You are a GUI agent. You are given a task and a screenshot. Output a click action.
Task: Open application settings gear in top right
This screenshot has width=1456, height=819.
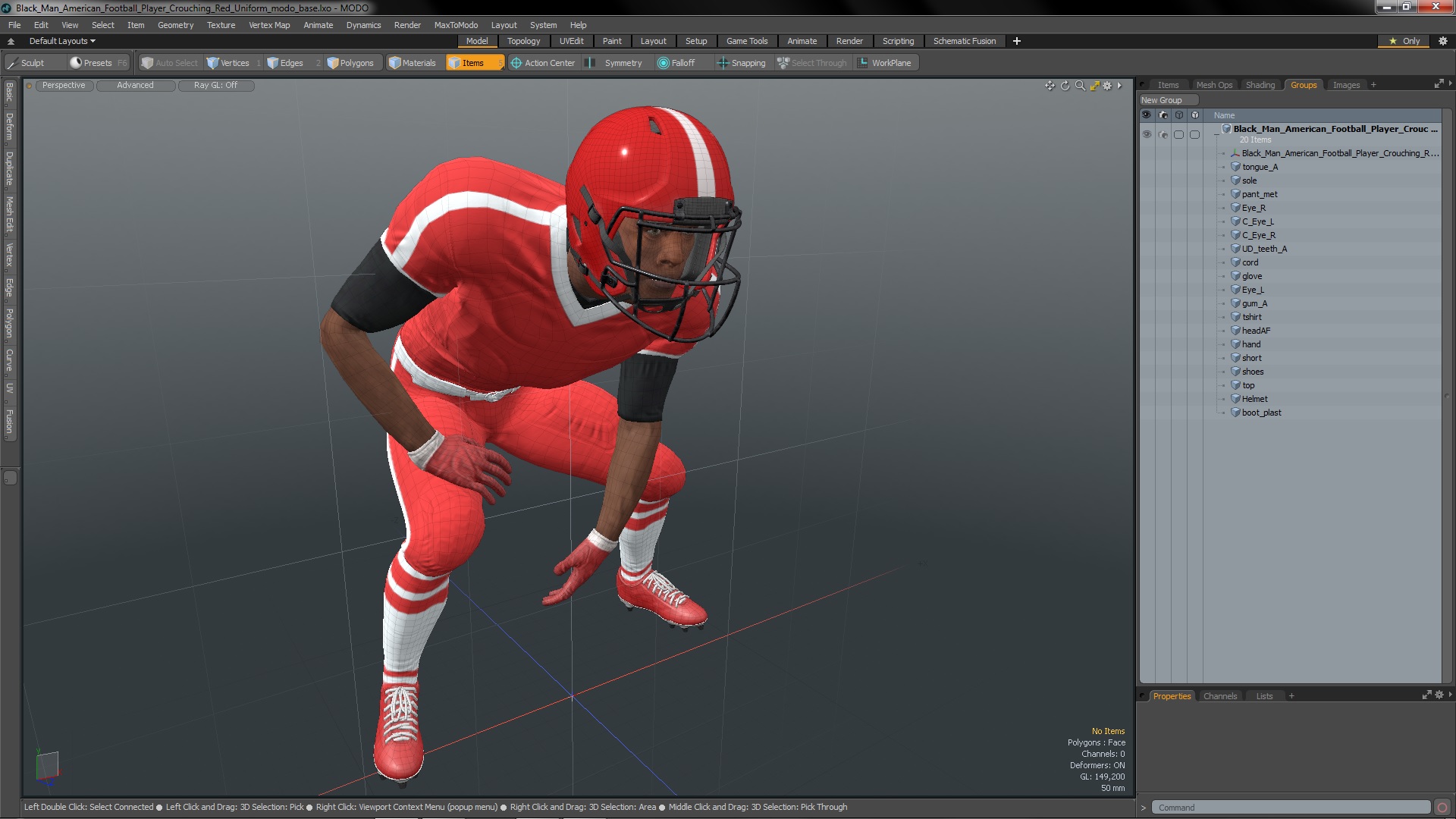click(x=1442, y=41)
